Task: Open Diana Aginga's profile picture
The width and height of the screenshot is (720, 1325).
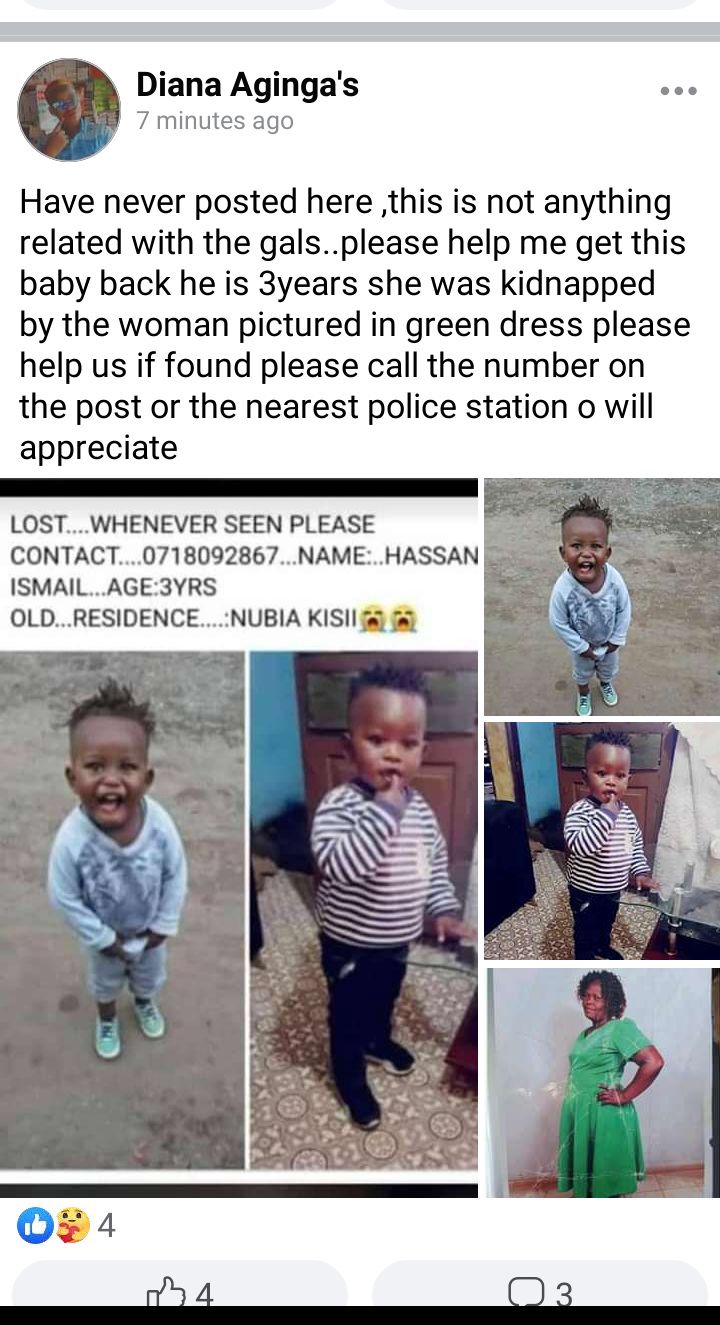Action: pyautogui.click(x=68, y=109)
